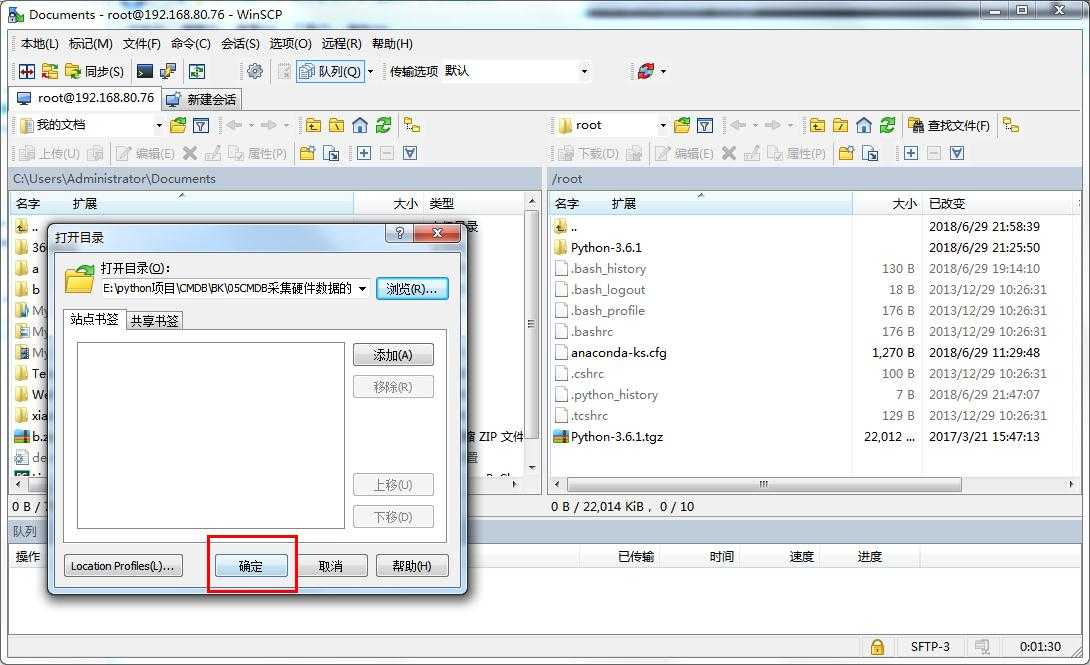Open the 选项(O) menu
The width and height of the screenshot is (1090, 665).
(x=291, y=44)
